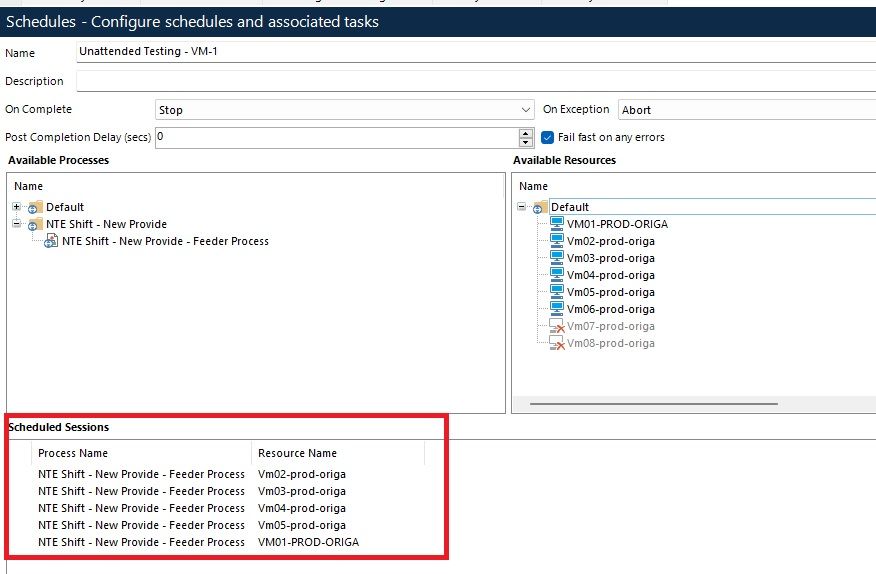This screenshot has width=876, height=574.
Task: Click the offline Vm07-prod-origa resource icon
Action: click(x=557, y=327)
